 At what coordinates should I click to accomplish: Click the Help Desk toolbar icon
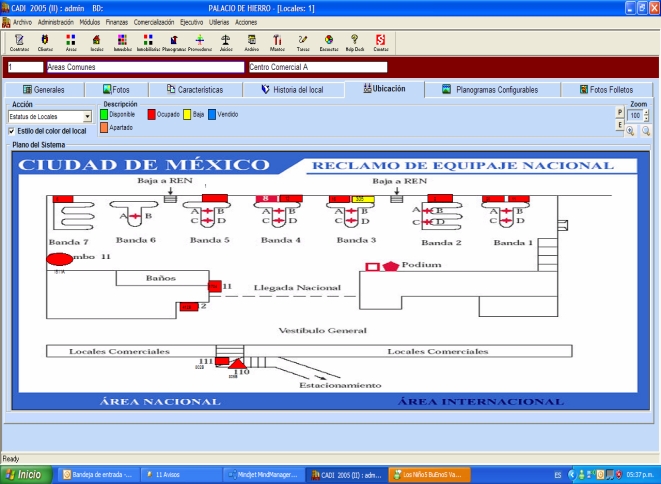(x=354, y=41)
